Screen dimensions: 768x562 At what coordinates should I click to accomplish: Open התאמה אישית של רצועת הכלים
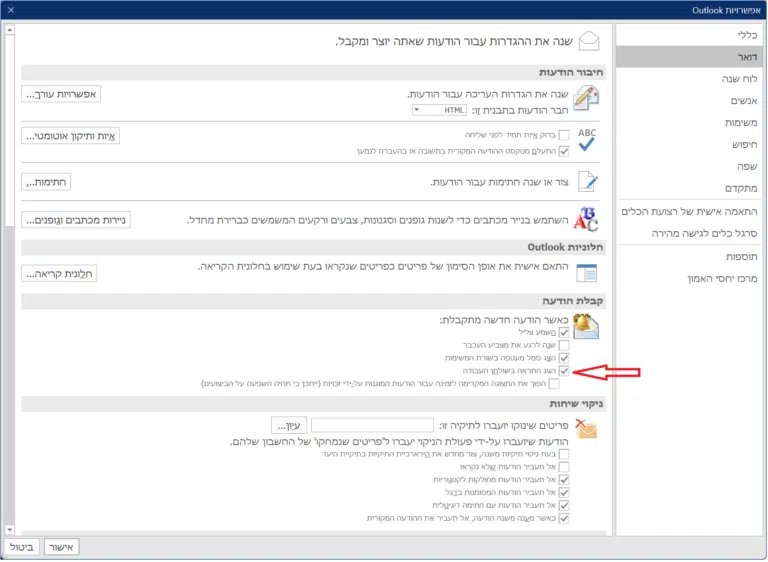pyautogui.click(x=689, y=212)
